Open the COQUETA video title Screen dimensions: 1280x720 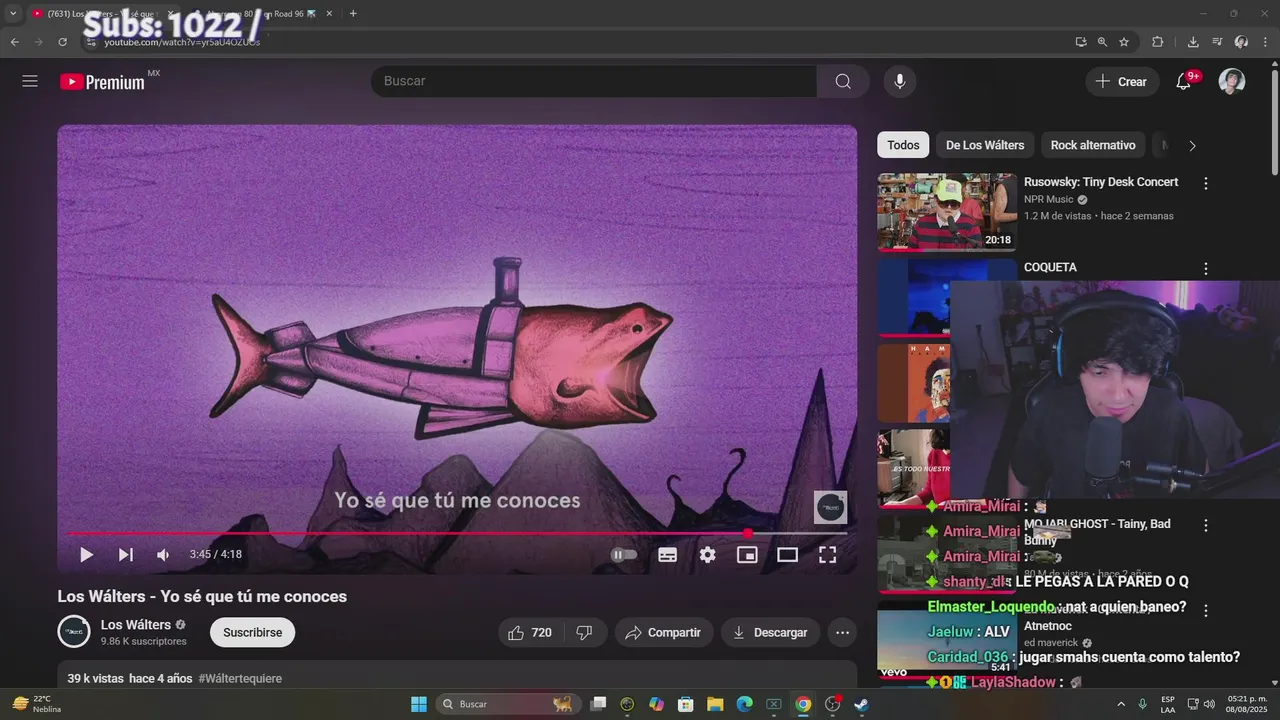(1050, 267)
